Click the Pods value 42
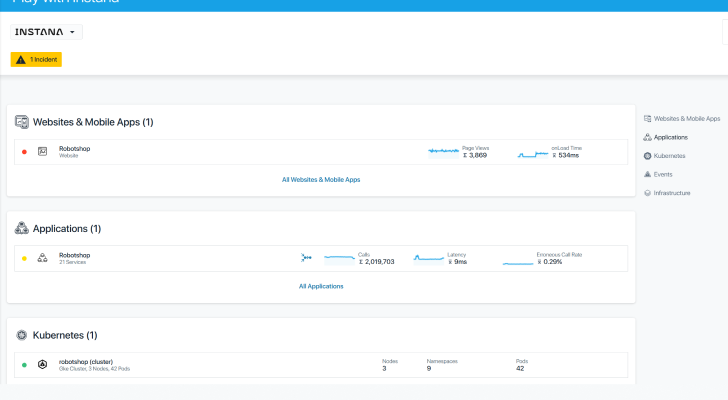The width and height of the screenshot is (728, 400). [520, 368]
